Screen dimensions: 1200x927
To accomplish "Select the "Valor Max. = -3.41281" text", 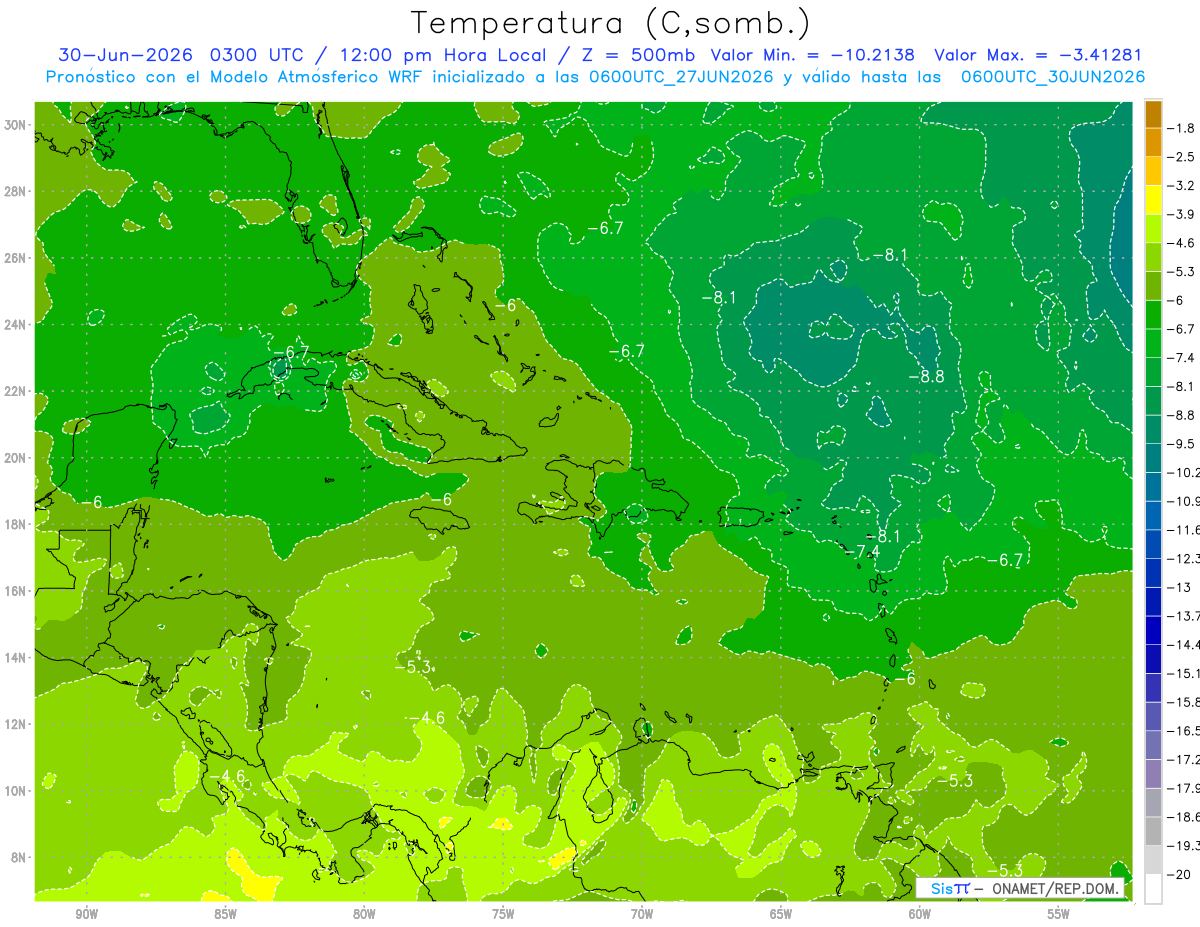I will [1038, 55].
